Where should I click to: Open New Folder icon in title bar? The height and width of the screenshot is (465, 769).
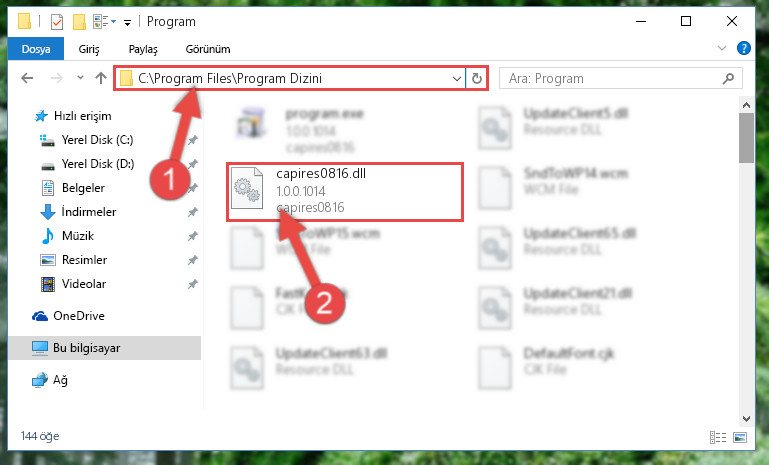[x=79, y=22]
